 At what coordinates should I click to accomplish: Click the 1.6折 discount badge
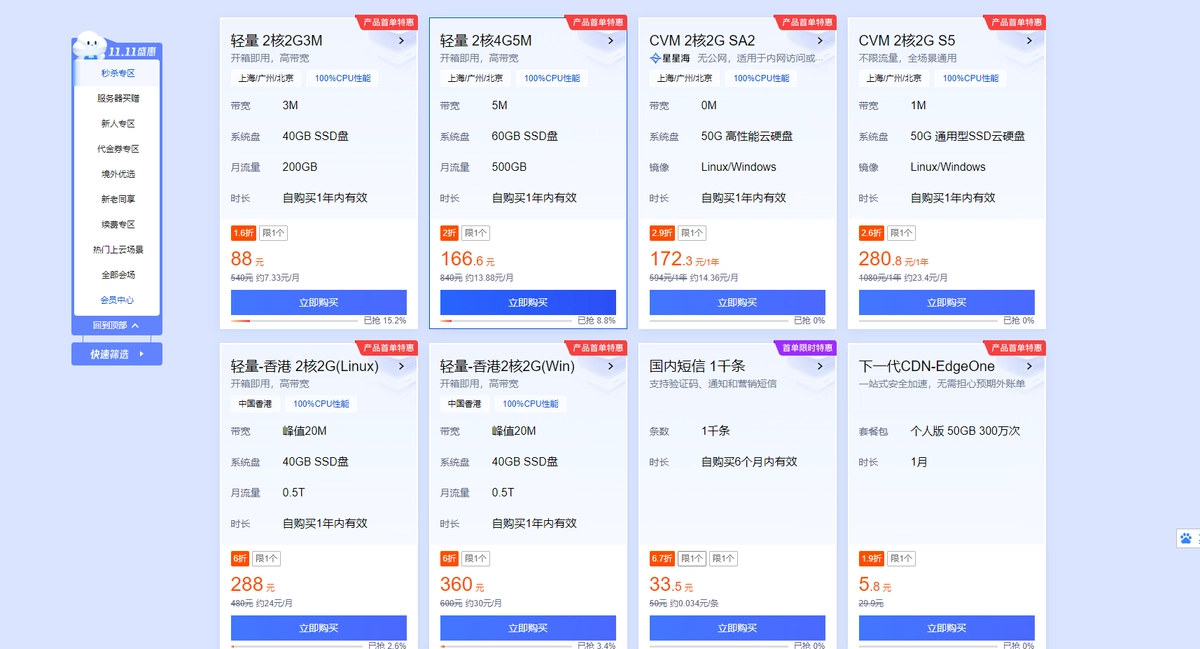243,233
